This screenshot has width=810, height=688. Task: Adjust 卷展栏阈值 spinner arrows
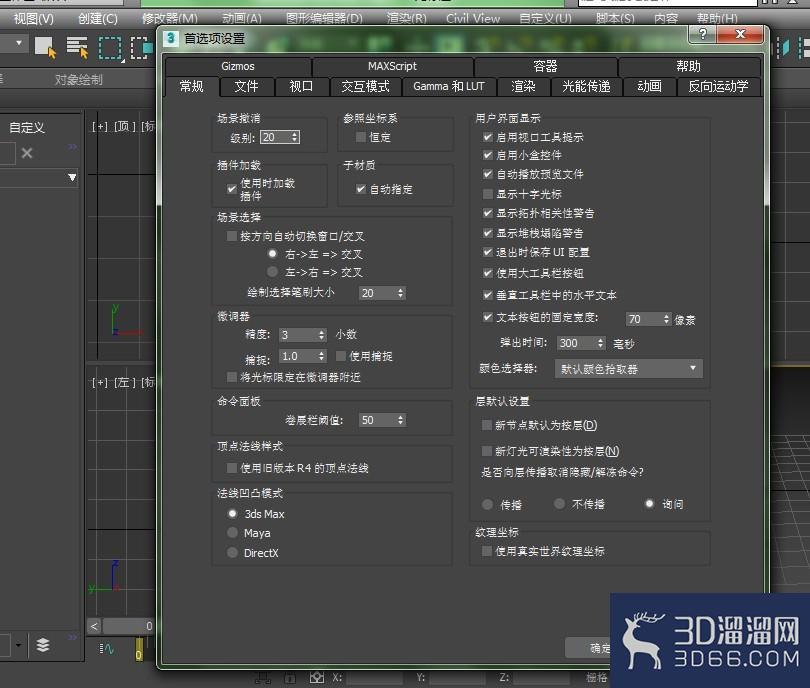pyautogui.click(x=400, y=420)
